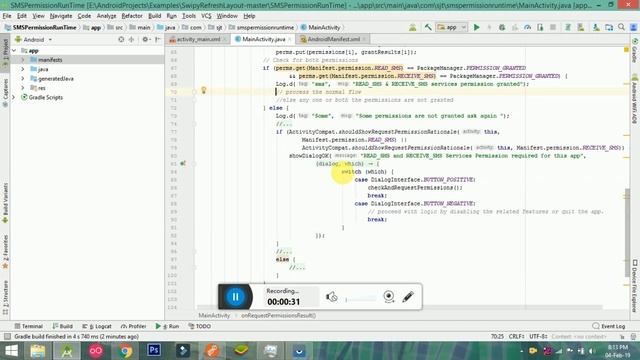The height and width of the screenshot is (360, 640).
Task: Expand the java folder
Action: click(23, 69)
